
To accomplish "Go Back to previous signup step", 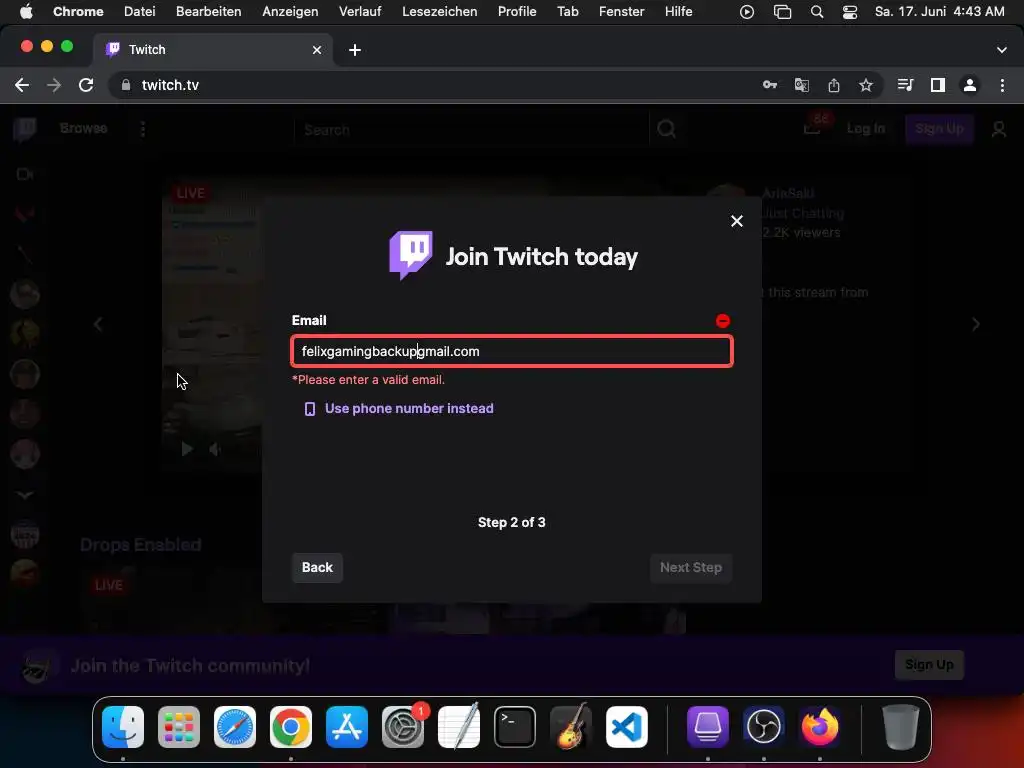I will (x=317, y=568).
